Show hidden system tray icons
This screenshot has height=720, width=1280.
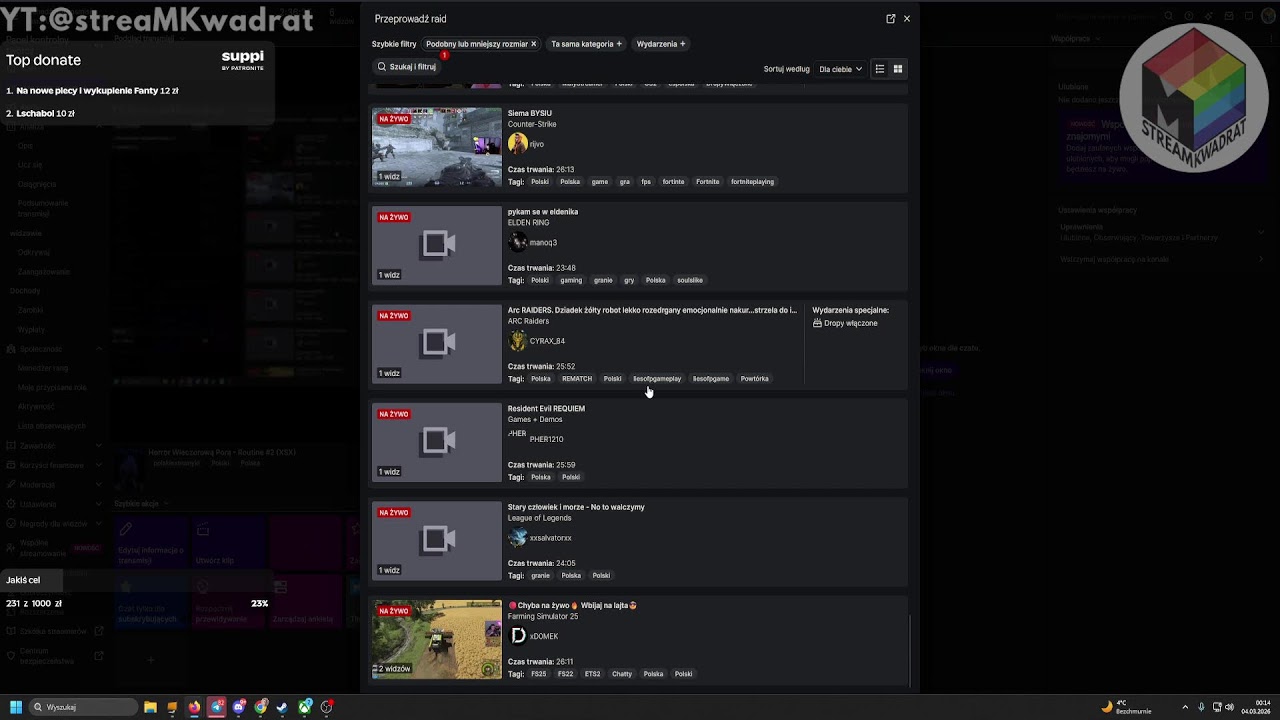1185,707
